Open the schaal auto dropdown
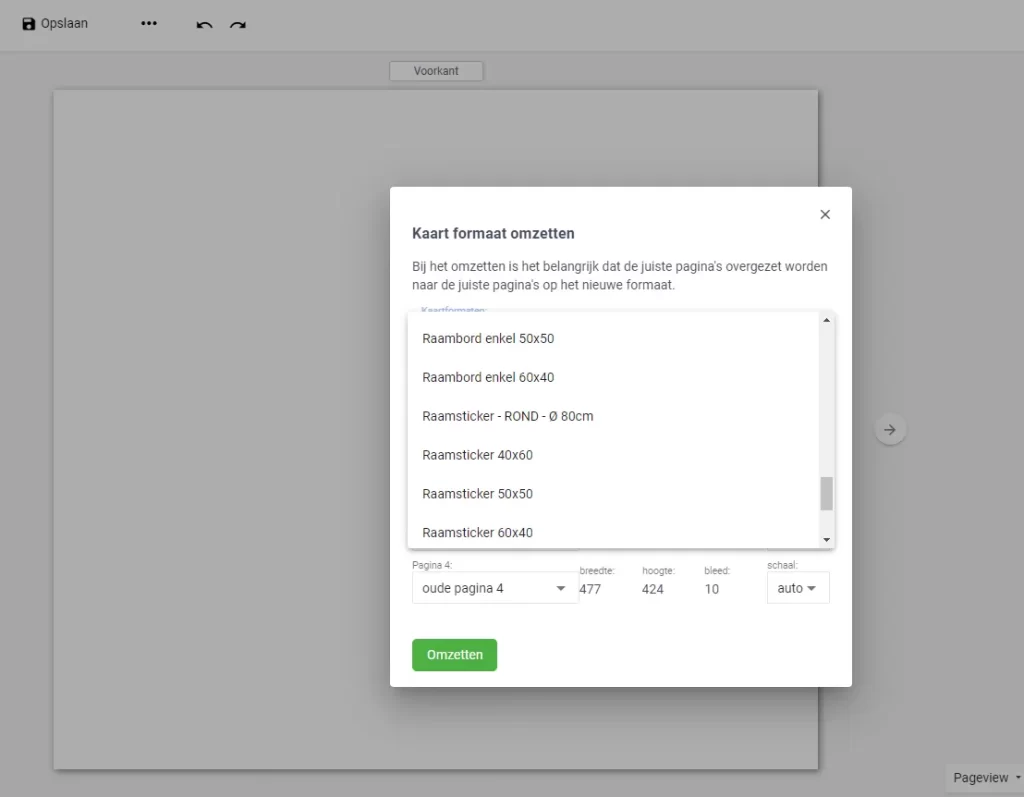The width and height of the screenshot is (1024, 797). (797, 588)
